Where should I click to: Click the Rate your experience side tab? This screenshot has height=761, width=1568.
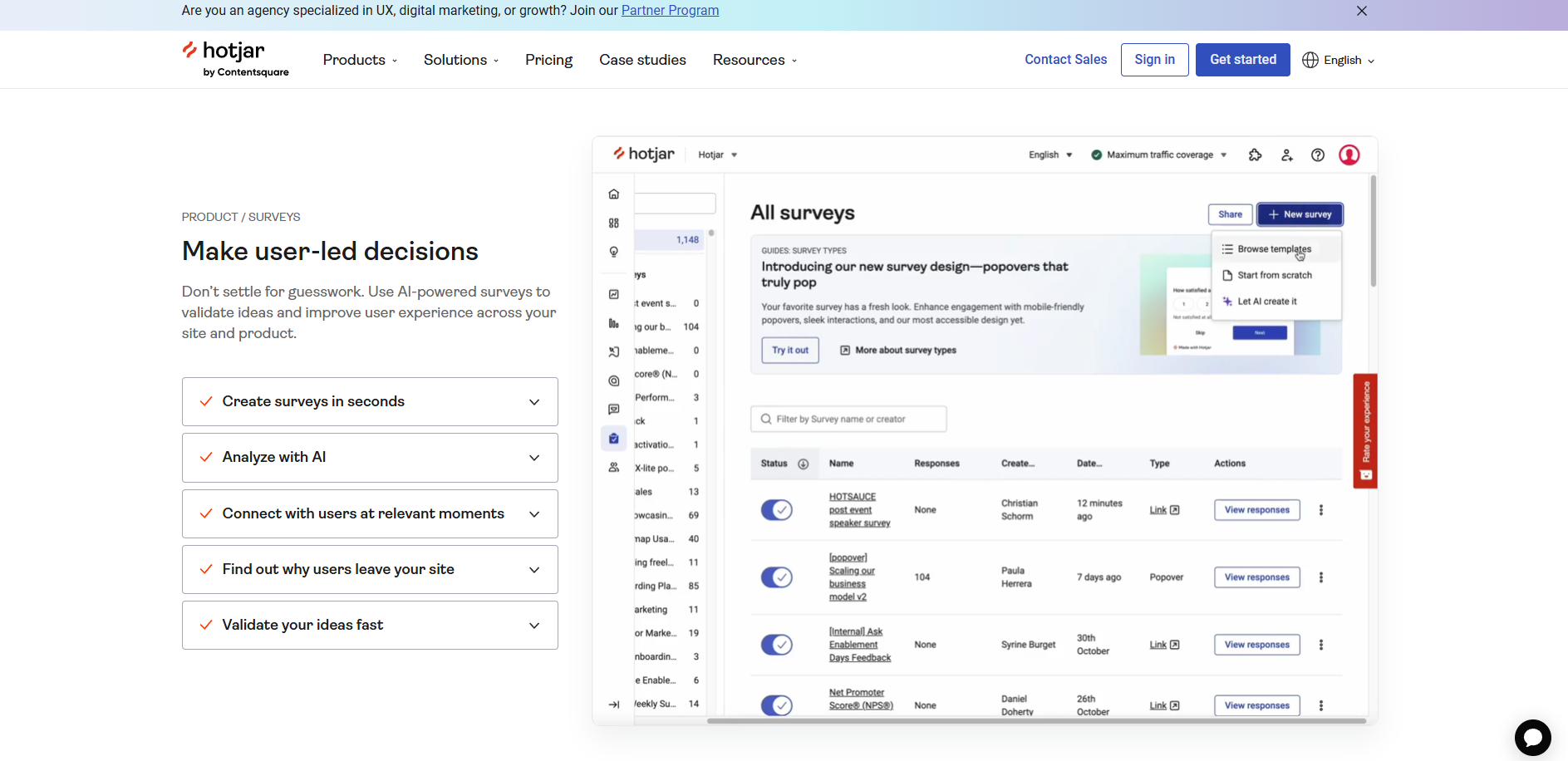coord(1365,431)
